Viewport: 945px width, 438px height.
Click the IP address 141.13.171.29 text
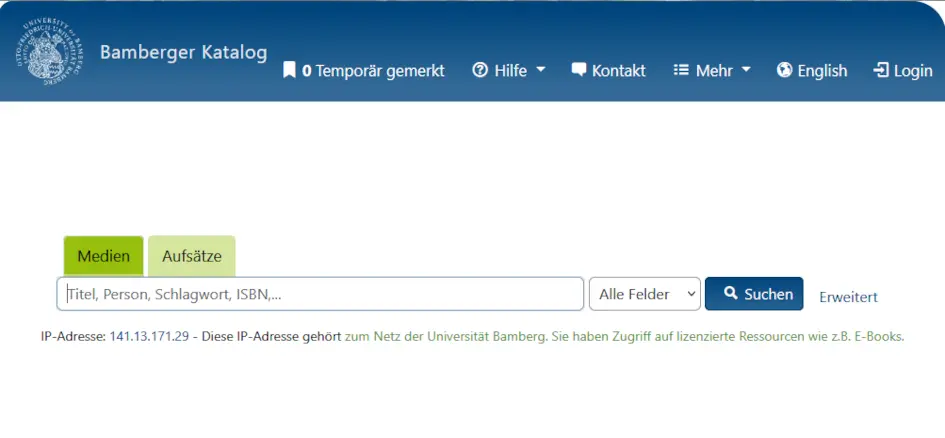pyautogui.click(x=149, y=337)
